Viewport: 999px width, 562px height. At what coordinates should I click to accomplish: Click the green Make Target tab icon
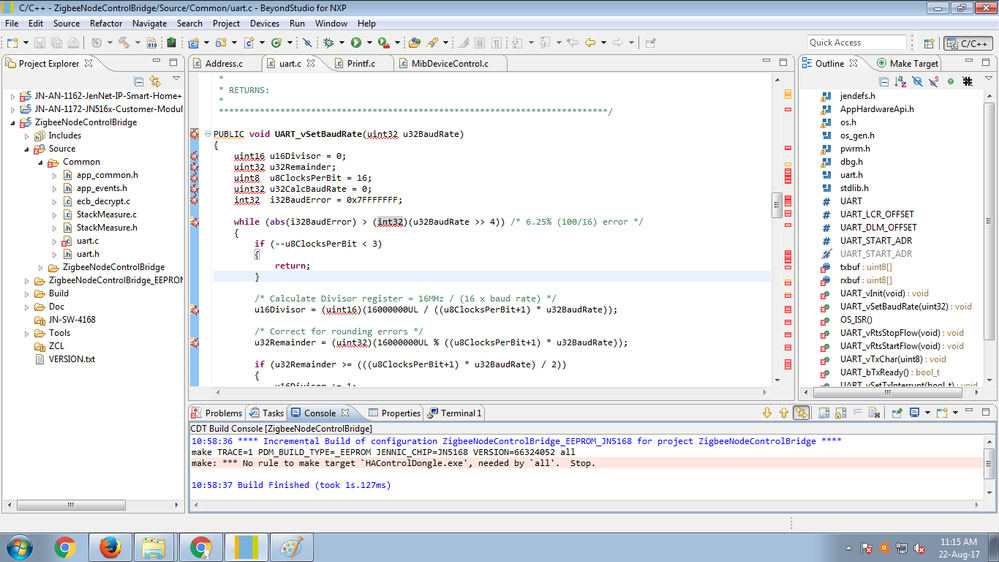click(x=881, y=63)
